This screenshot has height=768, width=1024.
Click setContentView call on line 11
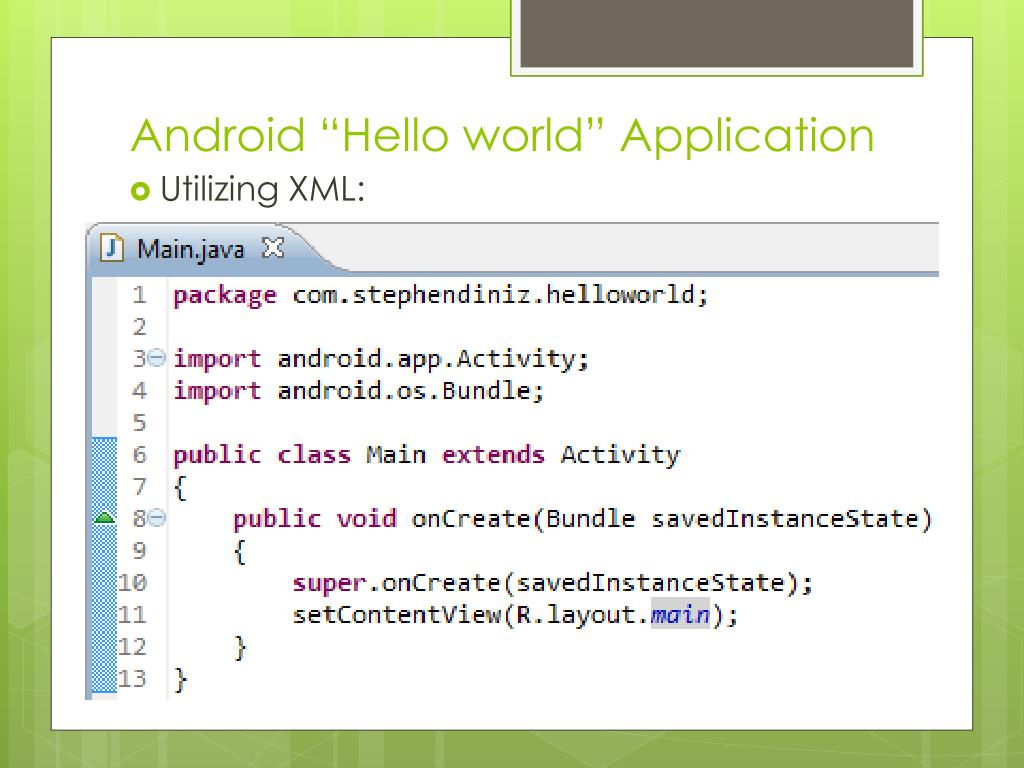[396, 615]
